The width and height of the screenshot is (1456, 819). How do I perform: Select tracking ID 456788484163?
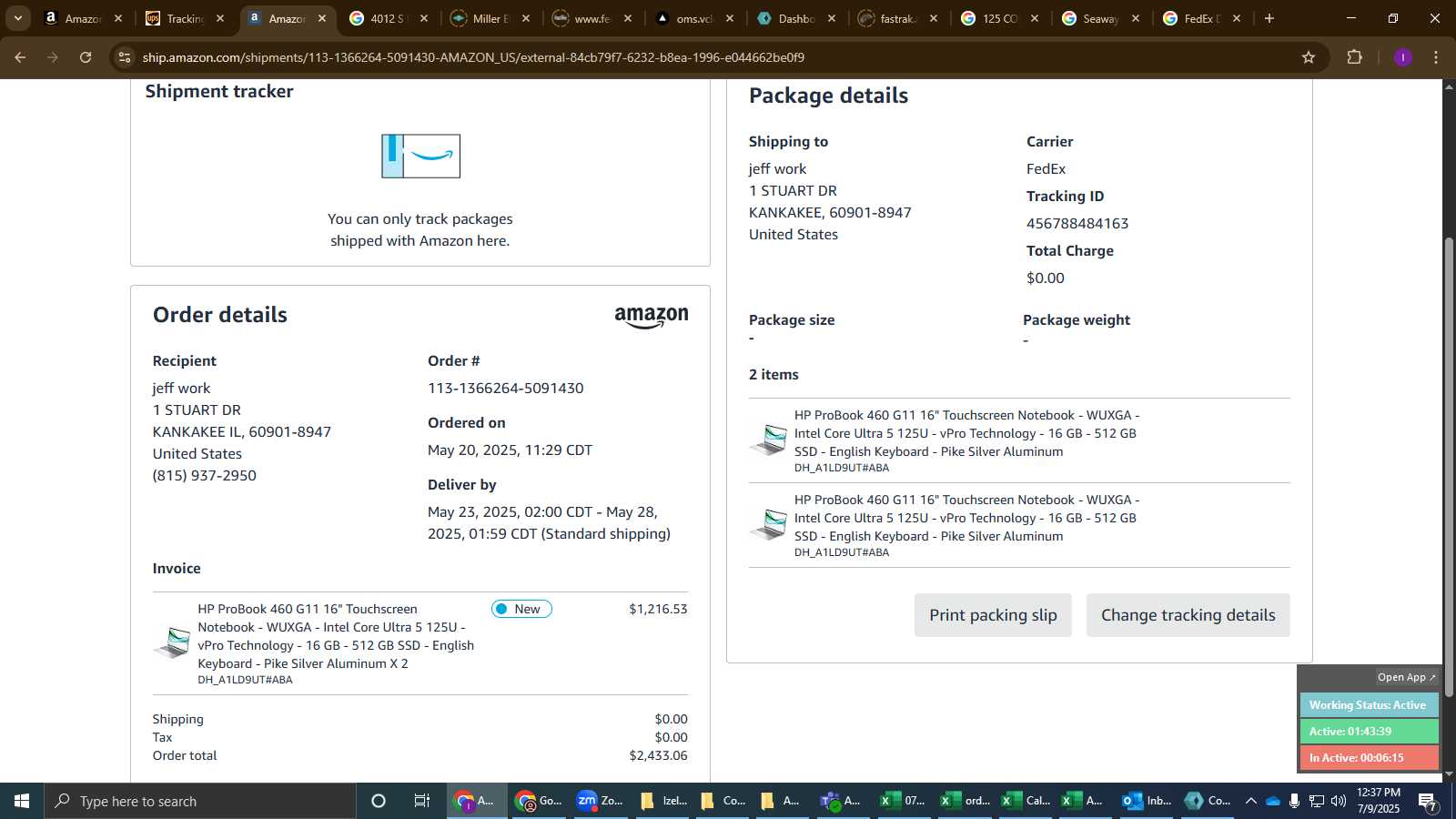(x=1077, y=223)
